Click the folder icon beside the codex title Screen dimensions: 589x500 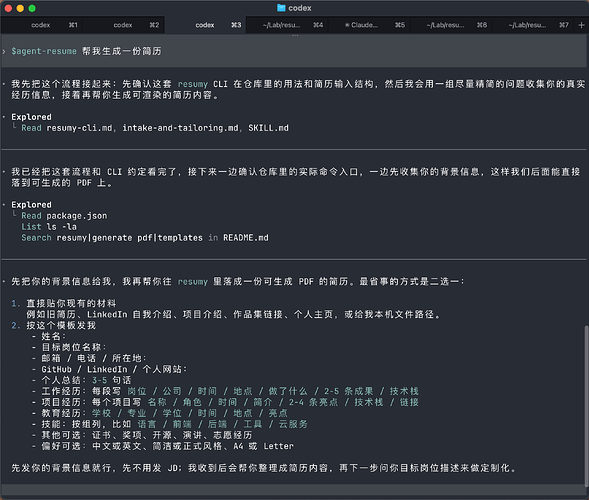(x=281, y=8)
